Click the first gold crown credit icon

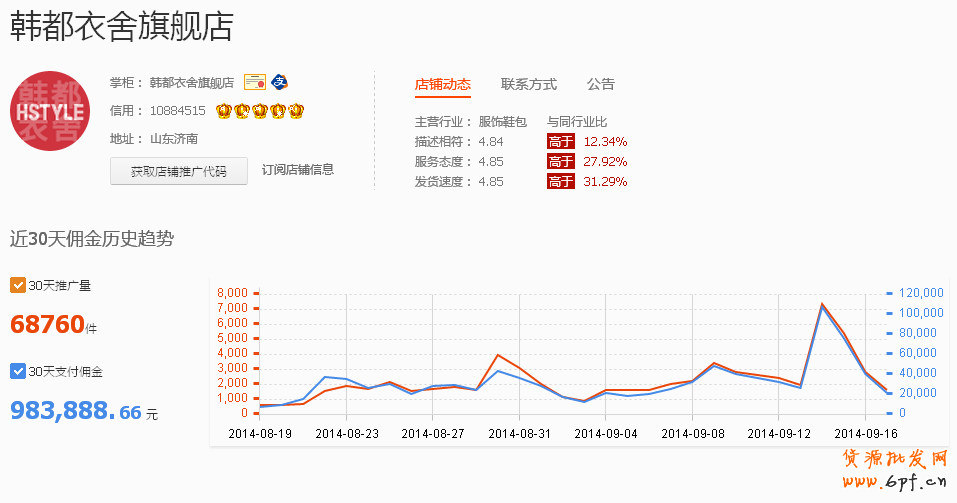pyautogui.click(x=223, y=111)
